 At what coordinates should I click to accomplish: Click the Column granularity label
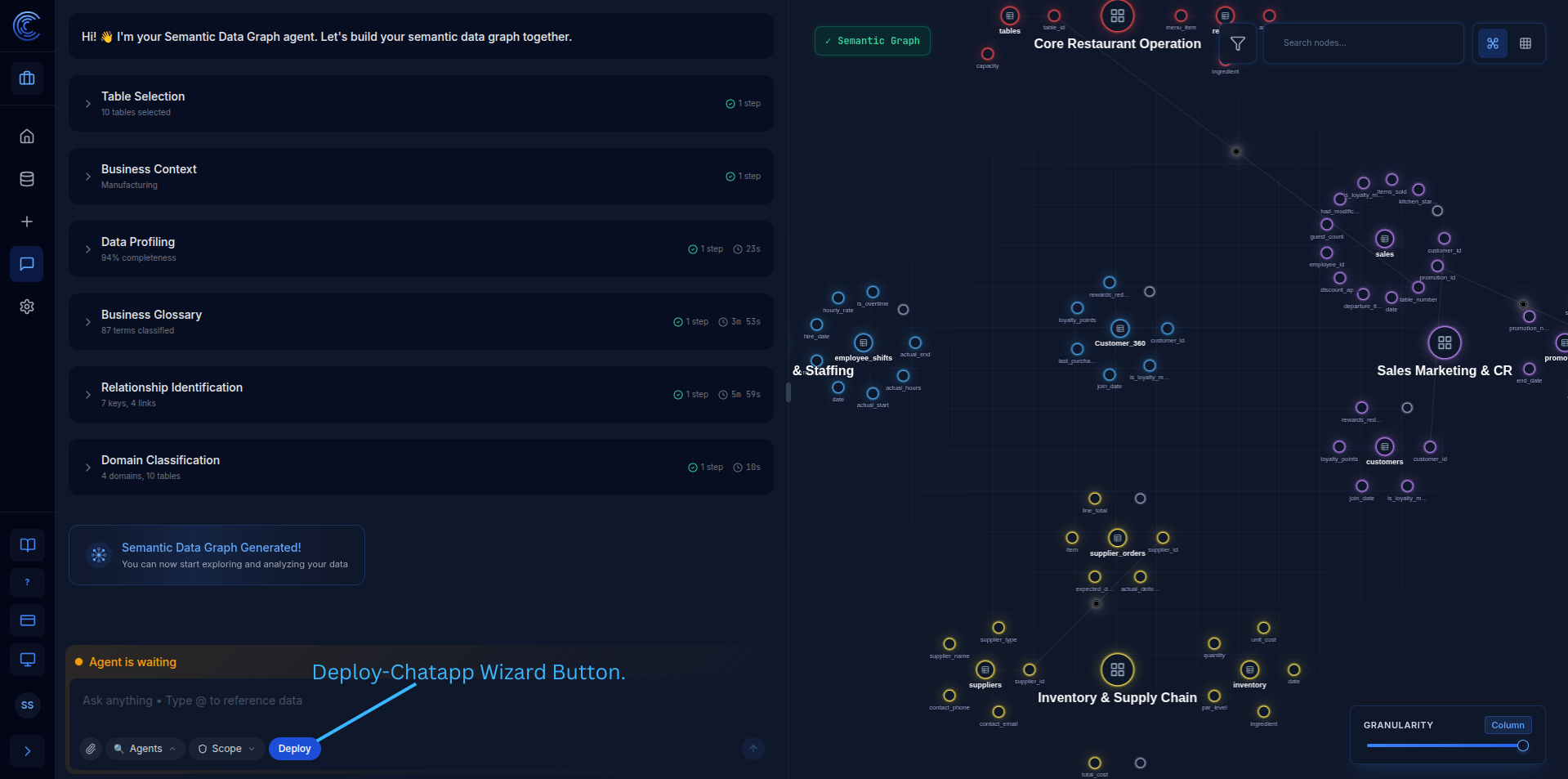[1508, 725]
